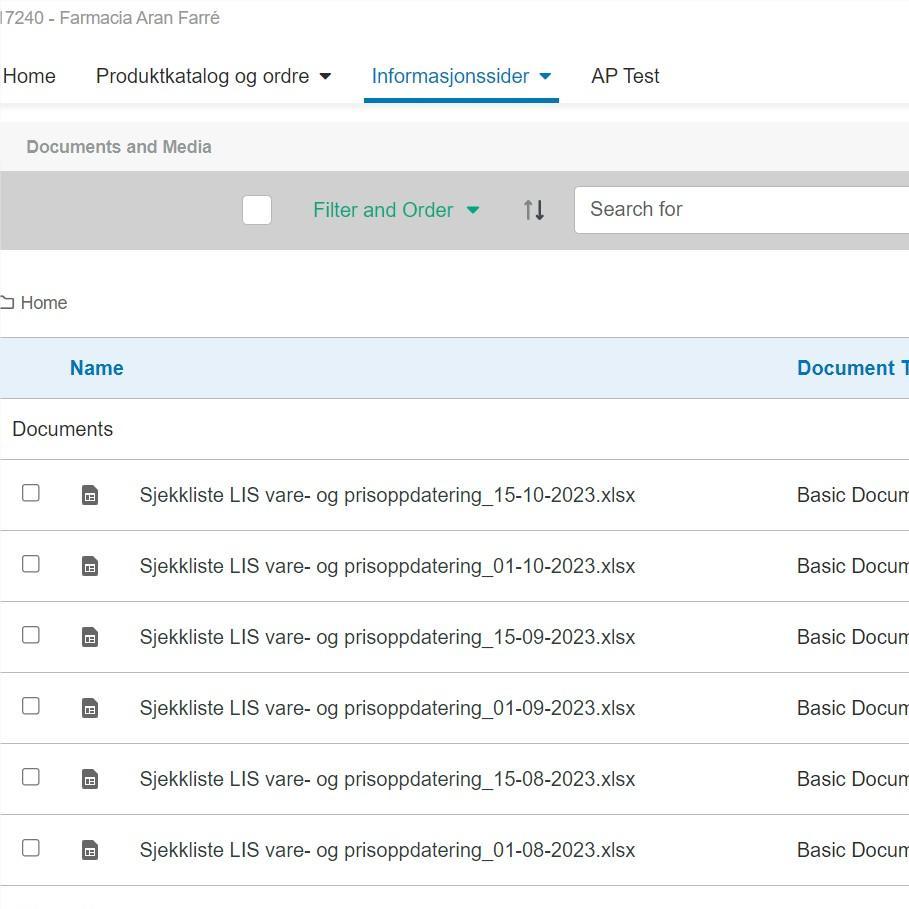Open the AP Test navigation item

click(x=625, y=76)
